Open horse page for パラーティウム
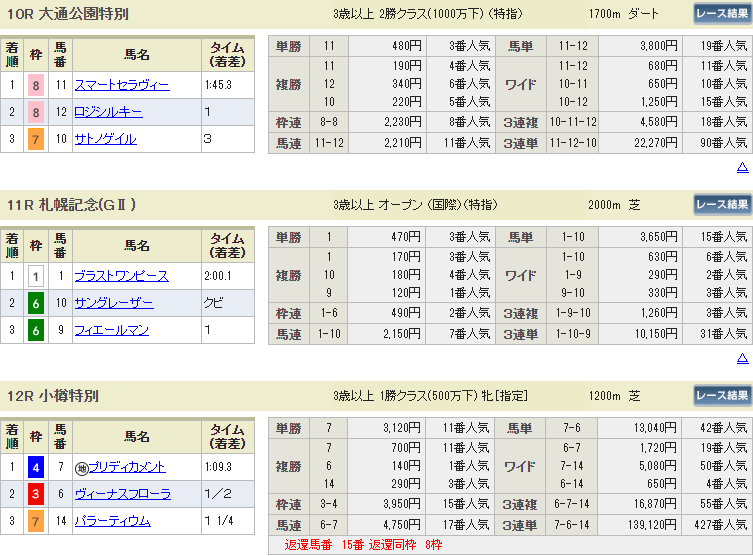This screenshot has width=753, height=556. (x=112, y=521)
